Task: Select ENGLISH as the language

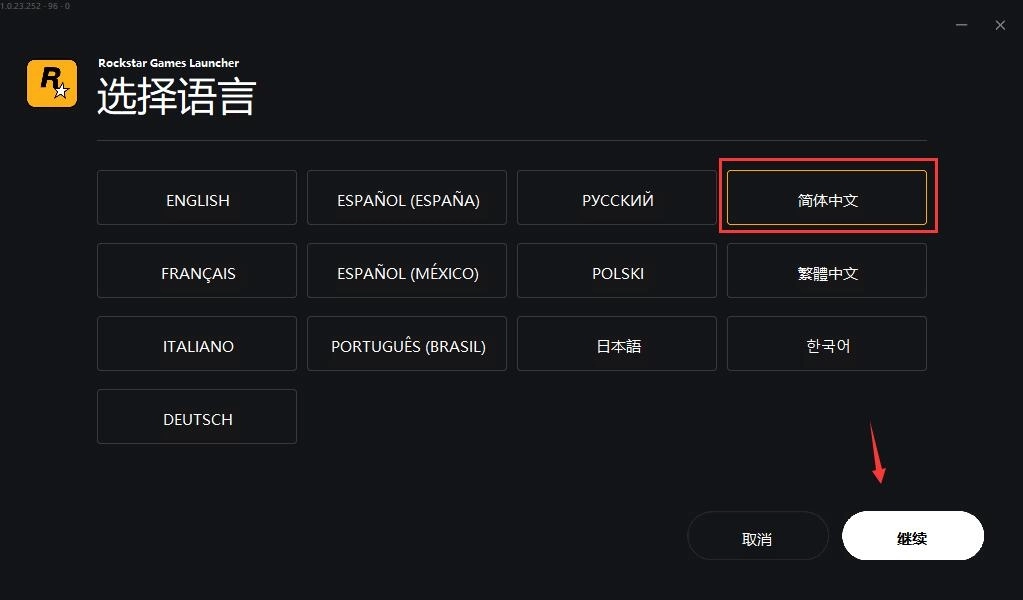Action: tap(197, 198)
